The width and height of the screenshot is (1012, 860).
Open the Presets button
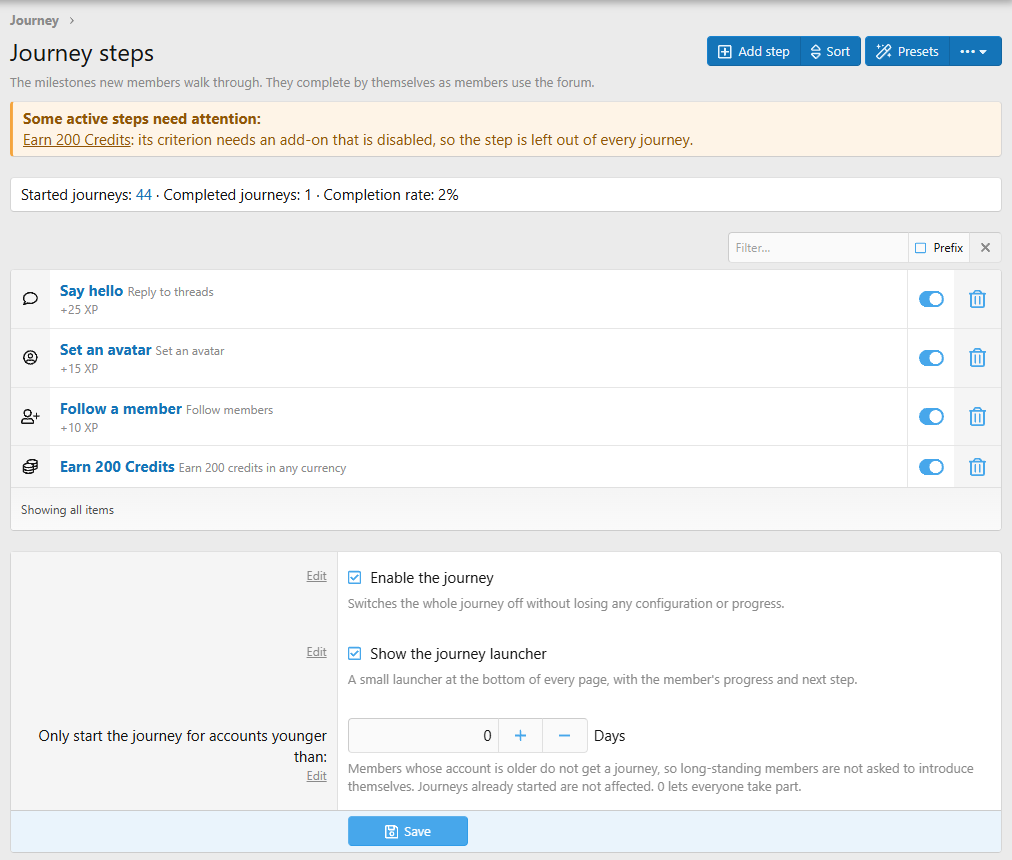907,52
